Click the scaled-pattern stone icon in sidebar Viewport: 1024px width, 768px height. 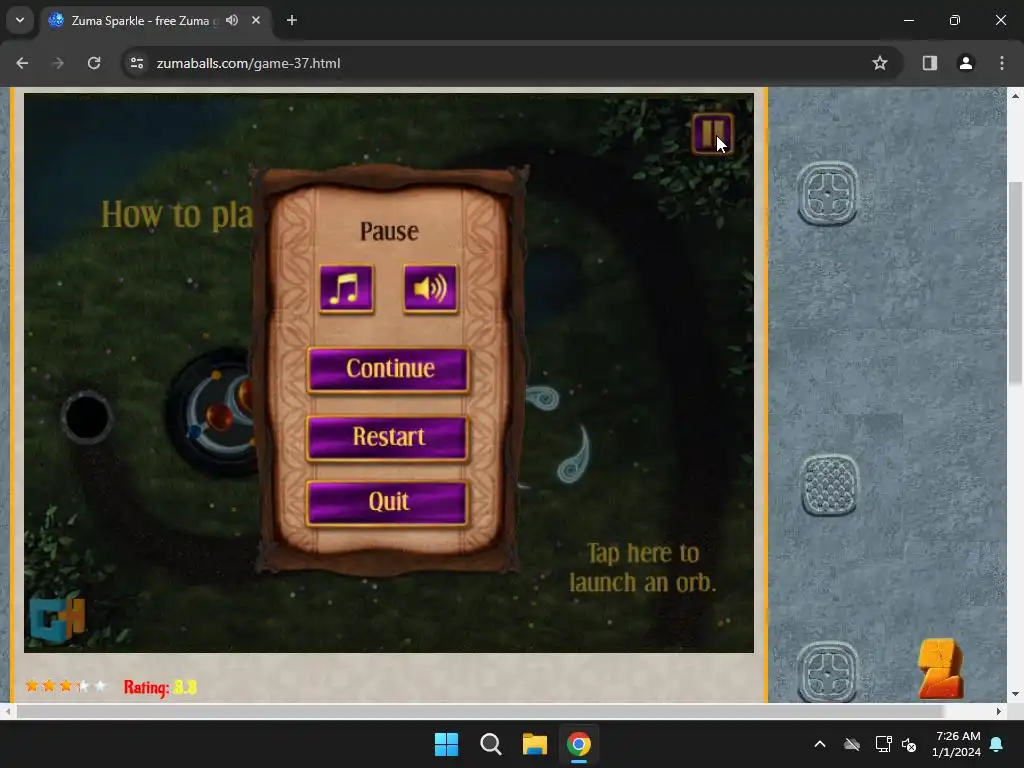tap(829, 486)
